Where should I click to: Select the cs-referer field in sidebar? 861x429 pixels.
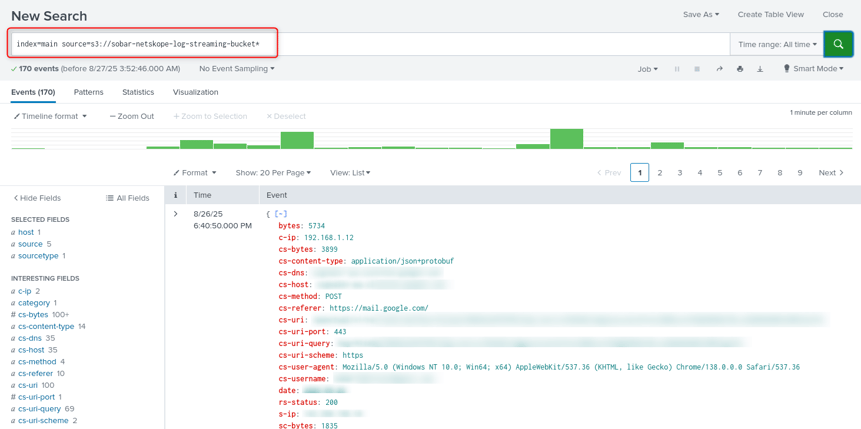pos(36,374)
